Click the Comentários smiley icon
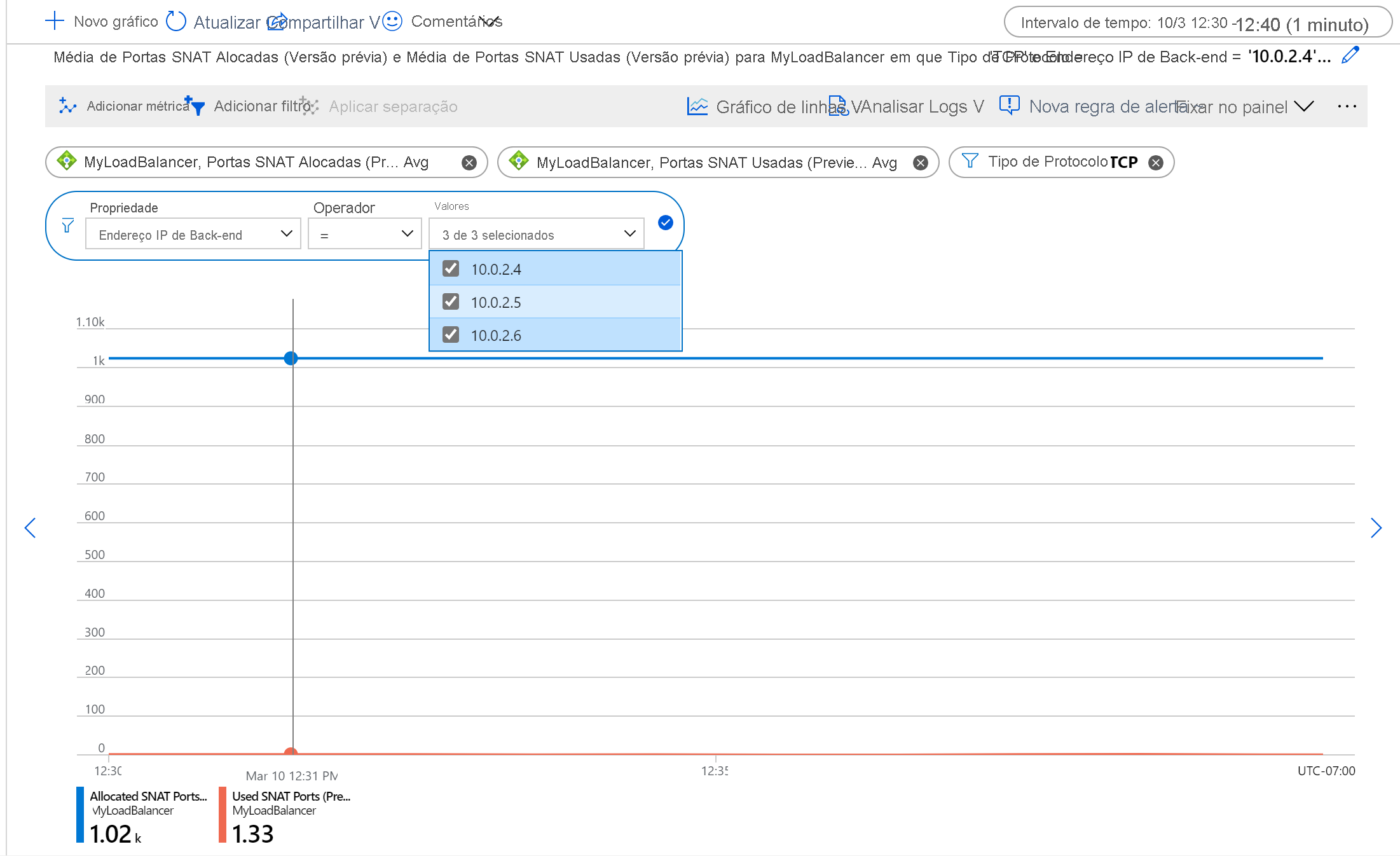The height and width of the screenshot is (856, 1400). [x=393, y=21]
